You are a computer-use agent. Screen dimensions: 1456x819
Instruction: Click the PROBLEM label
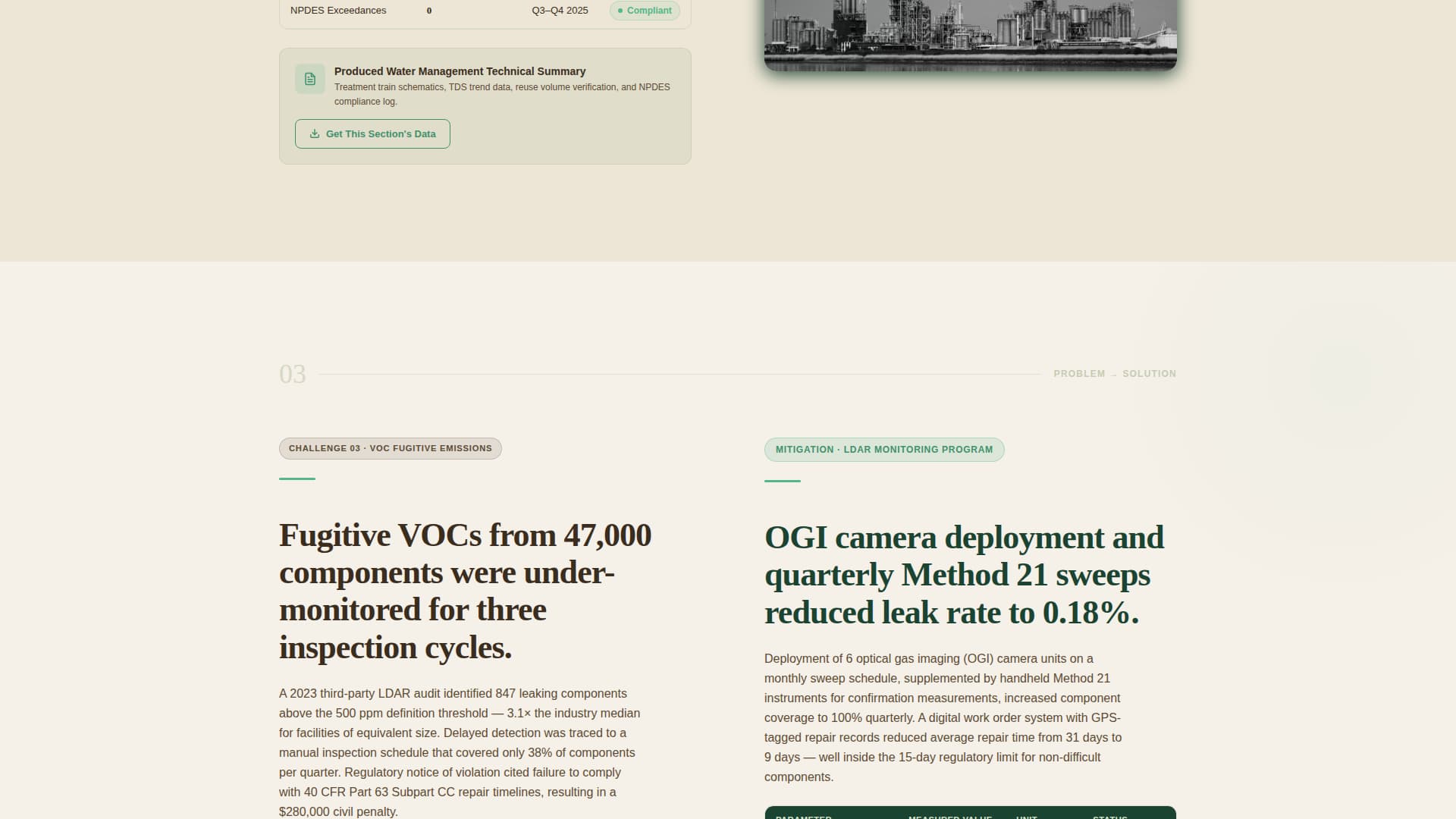point(1078,373)
